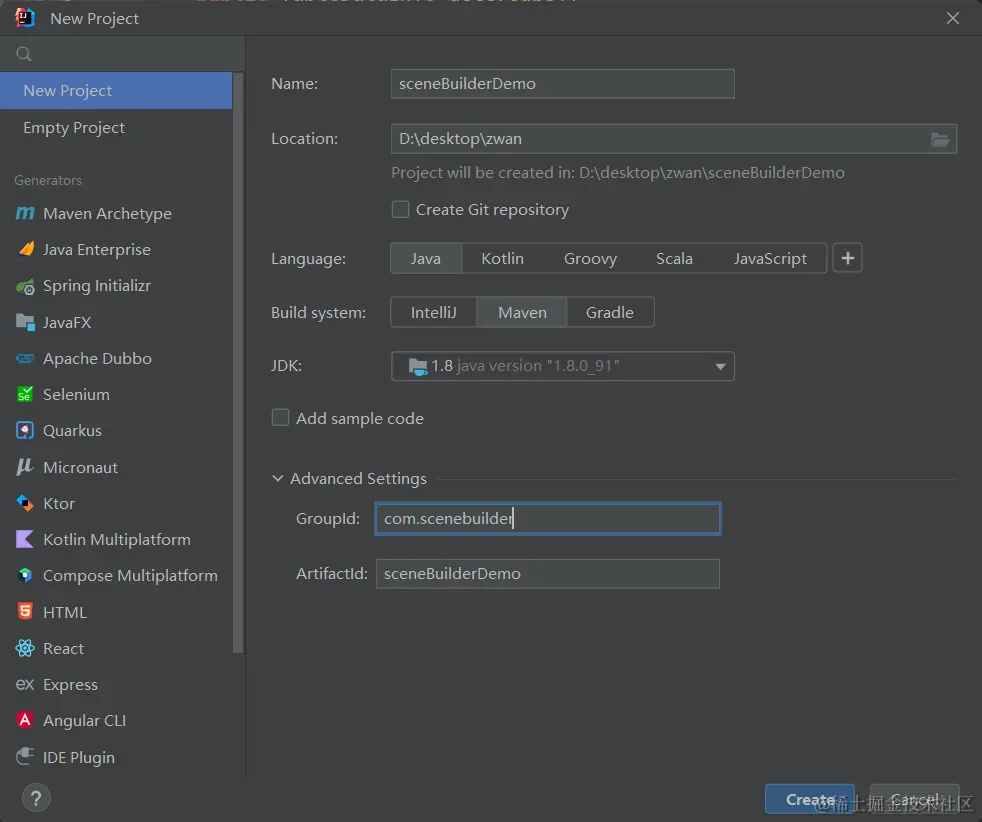Collapse the Advanced Settings section
Image resolution: width=982 pixels, height=822 pixels.
click(x=277, y=478)
